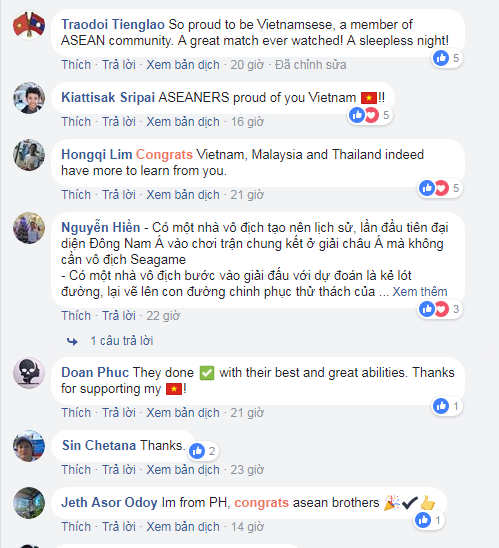Translate Jeth Asor Odoy's comment with 'Xem bản dịch'
This screenshot has width=499, height=548.
(x=183, y=526)
